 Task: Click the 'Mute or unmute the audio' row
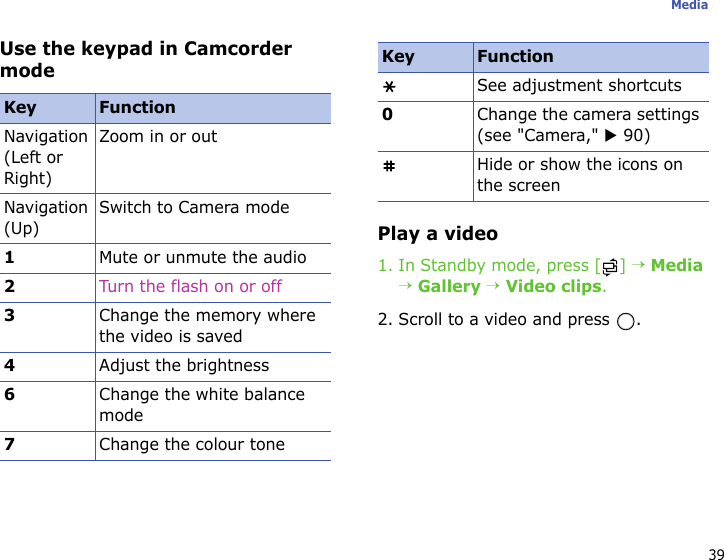(202, 258)
